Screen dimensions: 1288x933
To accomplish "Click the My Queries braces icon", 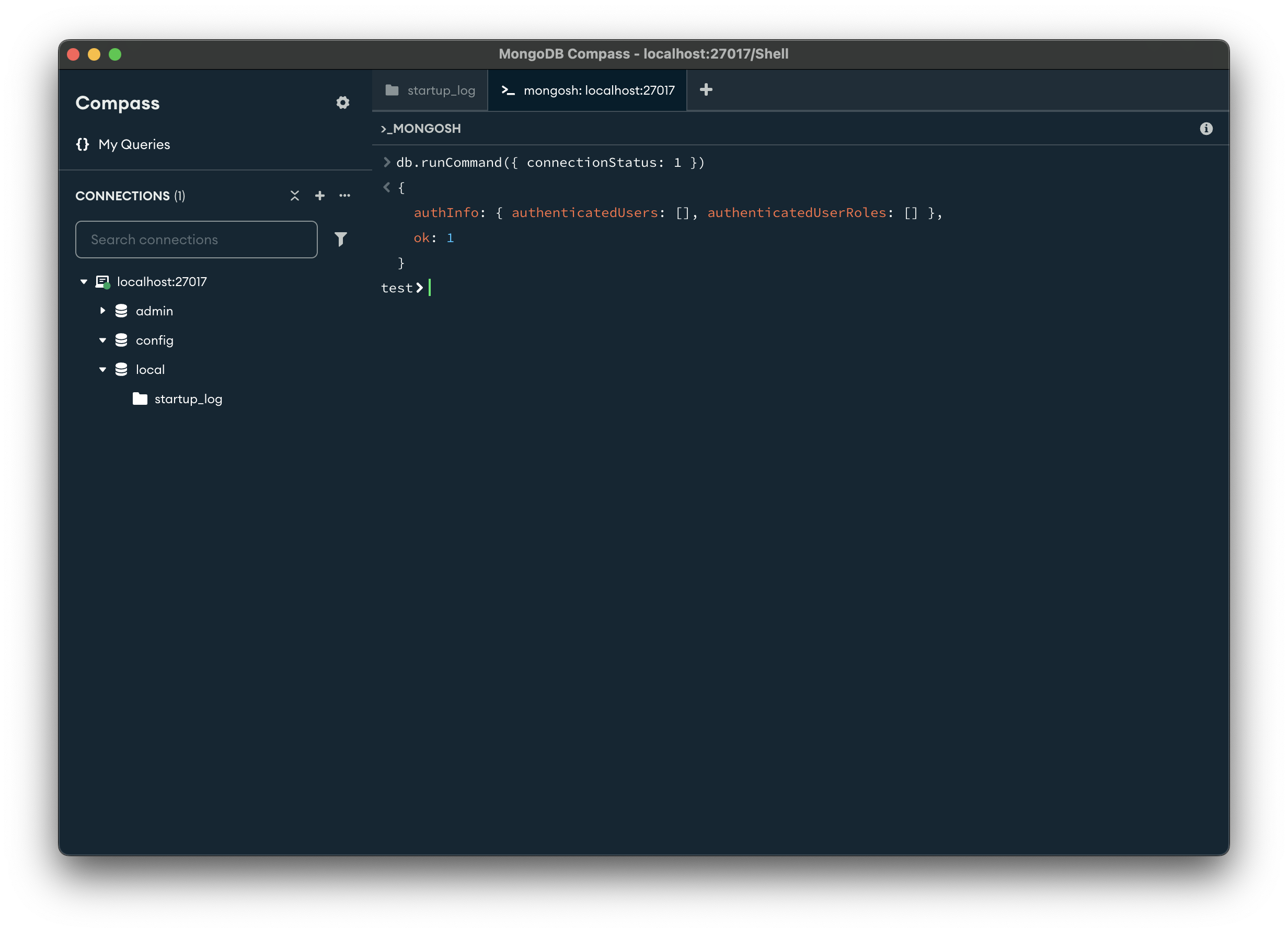I will (83, 144).
